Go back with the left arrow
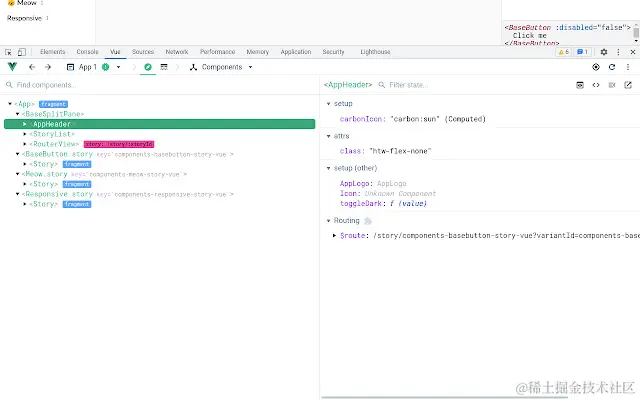This screenshot has height=400, width=640. pyautogui.click(x=32, y=67)
